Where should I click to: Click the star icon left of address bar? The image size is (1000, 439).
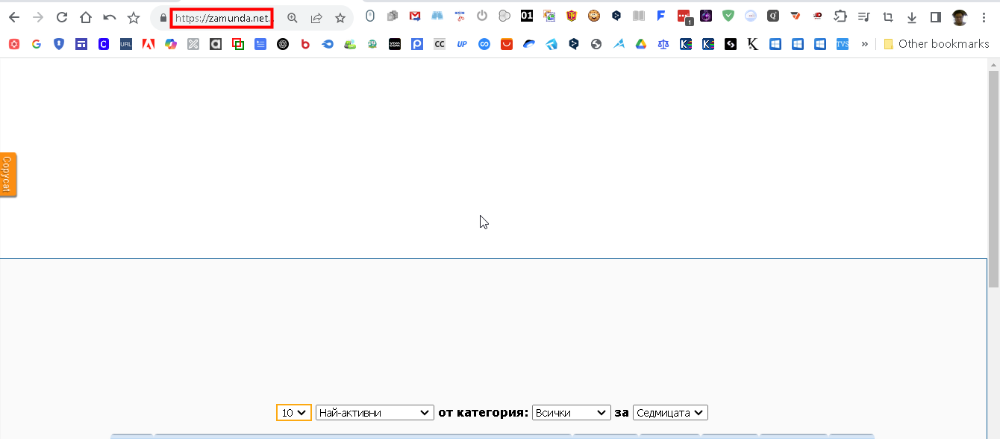[x=133, y=18]
